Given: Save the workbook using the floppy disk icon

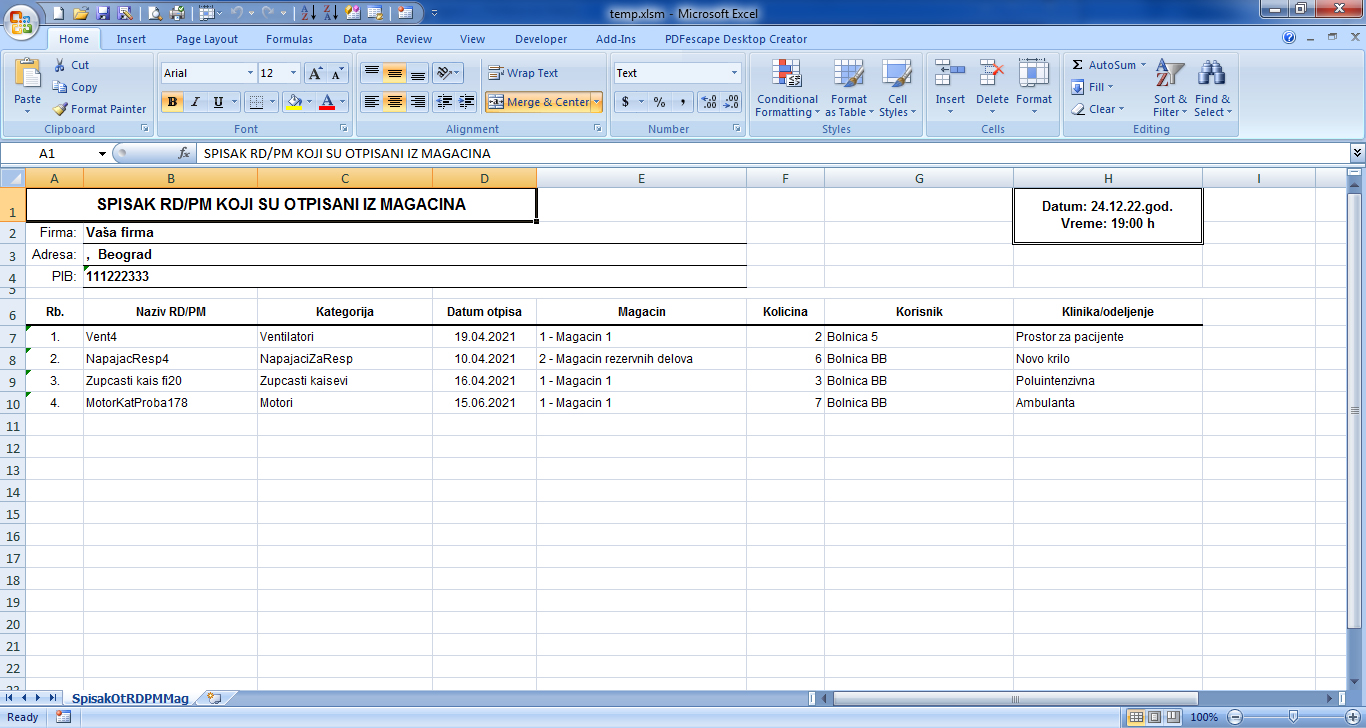Looking at the screenshot, I should pyautogui.click(x=103, y=13).
